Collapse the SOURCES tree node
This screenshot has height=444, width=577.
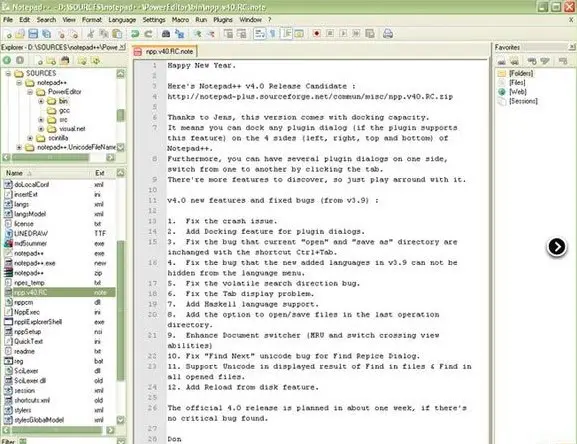(8, 74)
